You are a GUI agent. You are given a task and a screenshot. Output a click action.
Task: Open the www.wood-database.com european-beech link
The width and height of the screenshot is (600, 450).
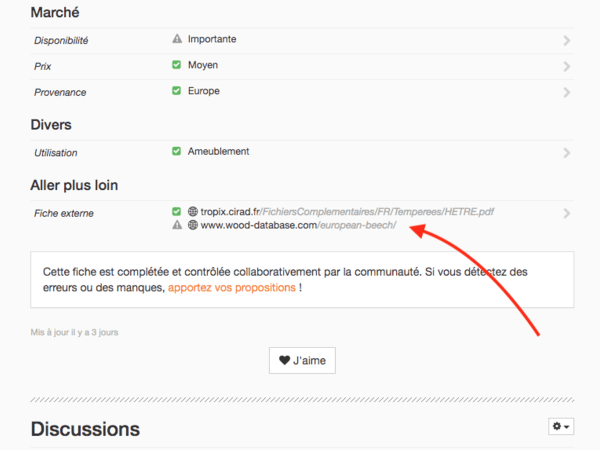[x=298, y=225]
